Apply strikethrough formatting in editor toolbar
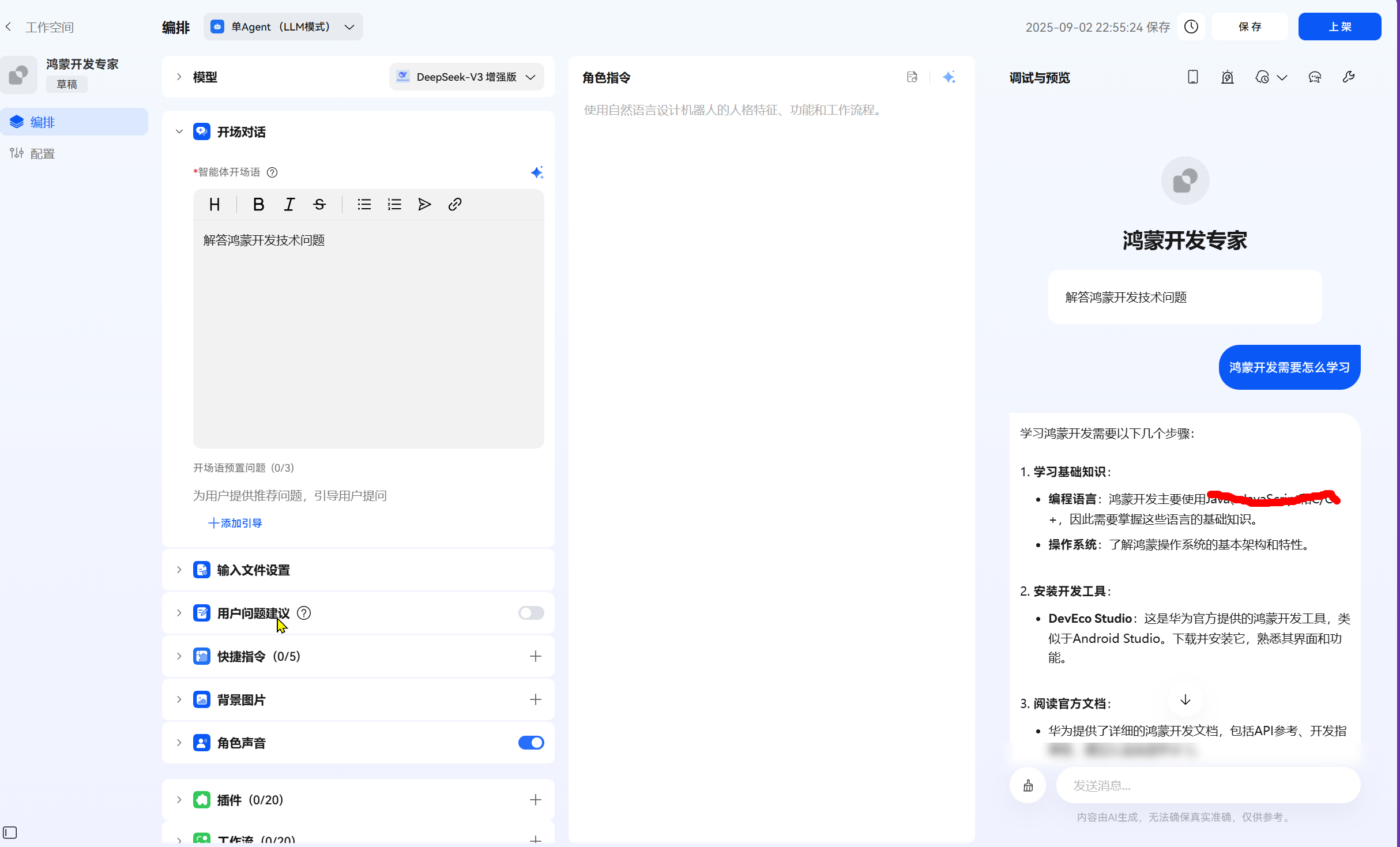Viewport: 1400px width, 847px height. coord(319,205)
